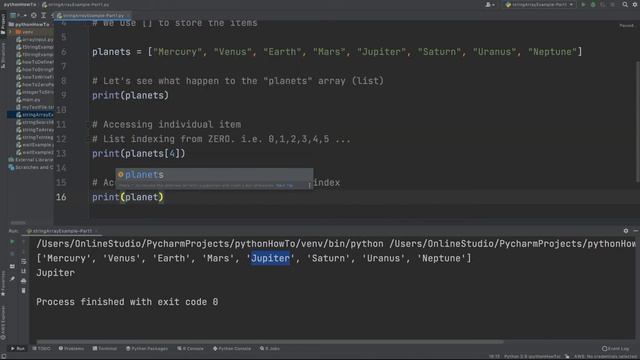Viewport: 640px width, 360px height.
Task: Open the Run tool window tab
Action: (x=18, y=349)
